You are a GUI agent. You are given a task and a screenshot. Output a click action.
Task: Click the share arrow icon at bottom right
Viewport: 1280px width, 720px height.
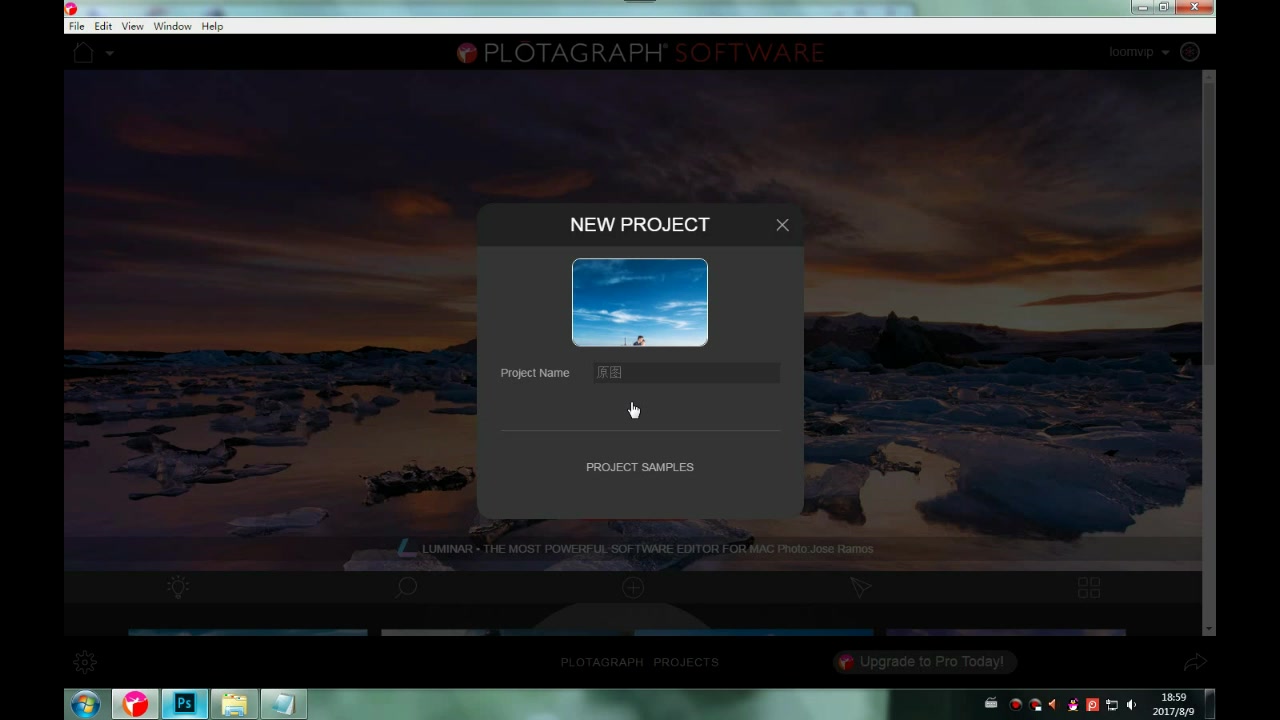click(x=1196, y=662)
